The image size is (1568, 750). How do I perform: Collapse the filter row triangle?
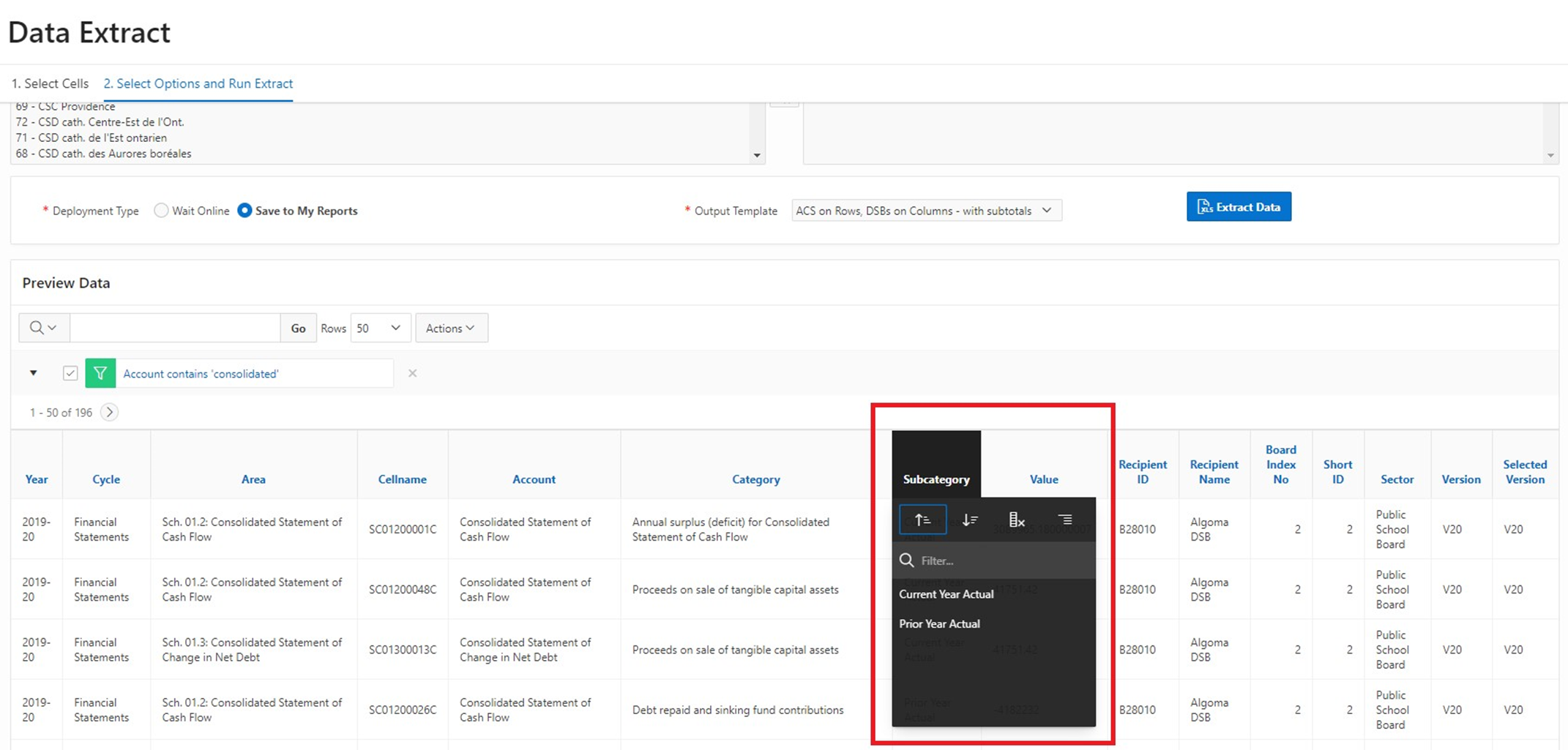34,373
